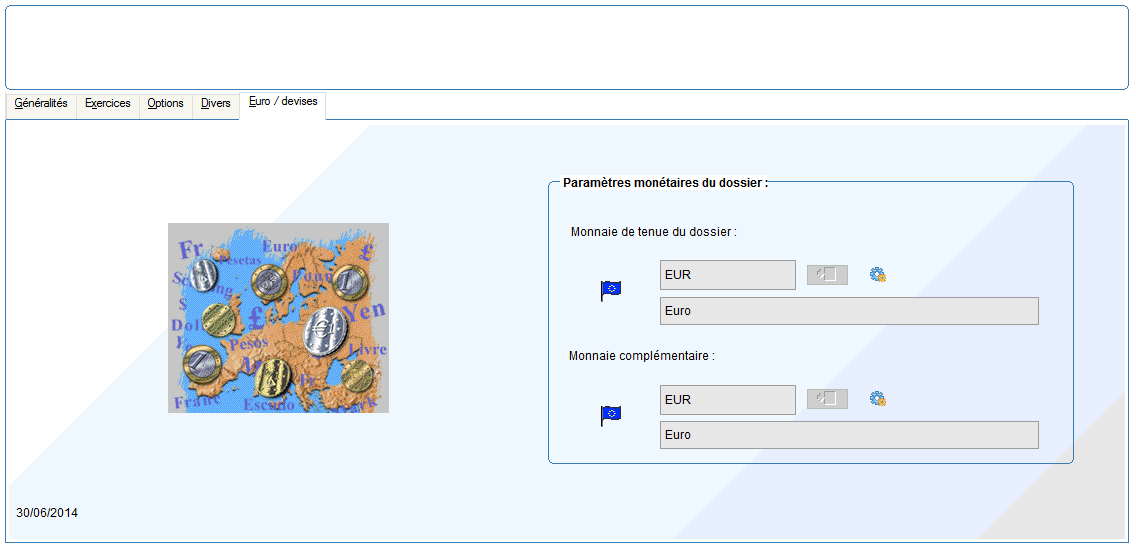Screen dimensions: 1136x548
Task: Click the gear icon for Monnaie de tenue
Action: 878,275
